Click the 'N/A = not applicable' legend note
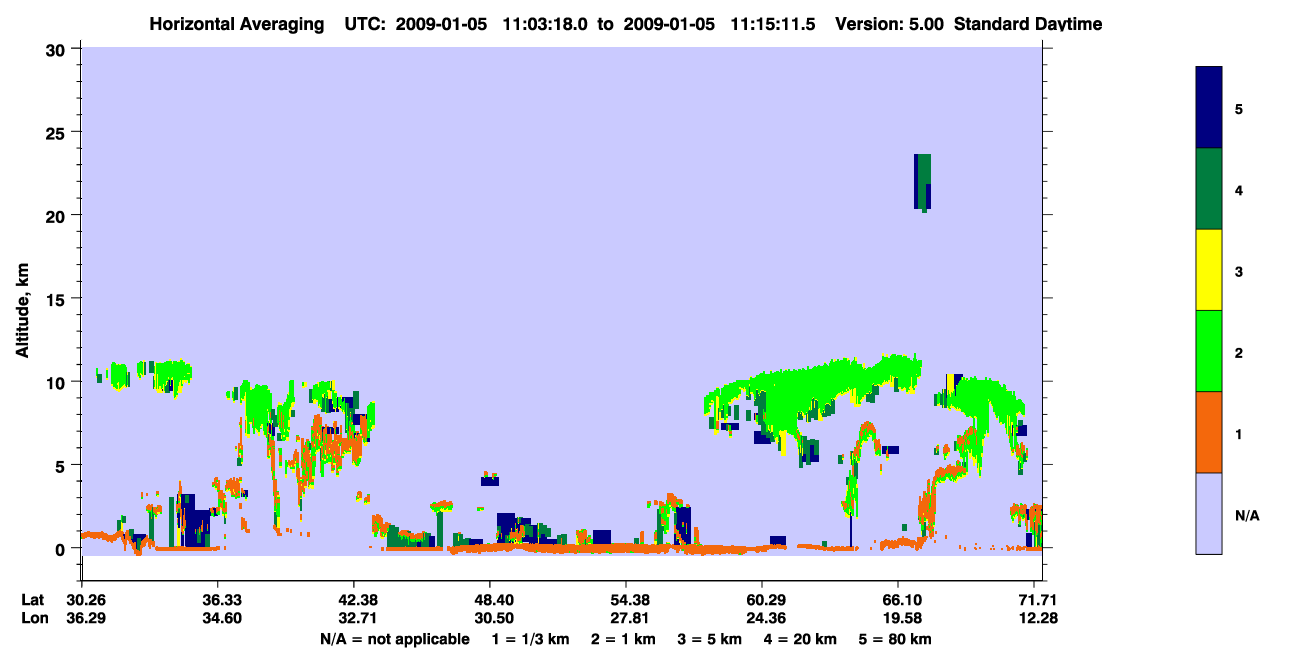Screen dimensions: 1300x667 pyautogui.click(x=394, y=639)
